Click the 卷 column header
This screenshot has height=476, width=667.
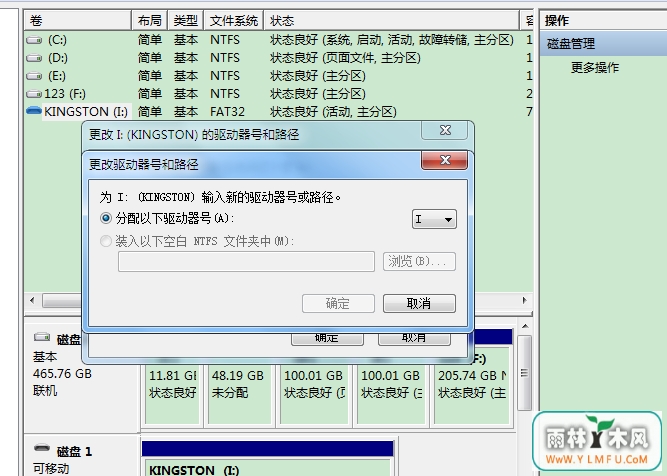[x=77, y=20]
